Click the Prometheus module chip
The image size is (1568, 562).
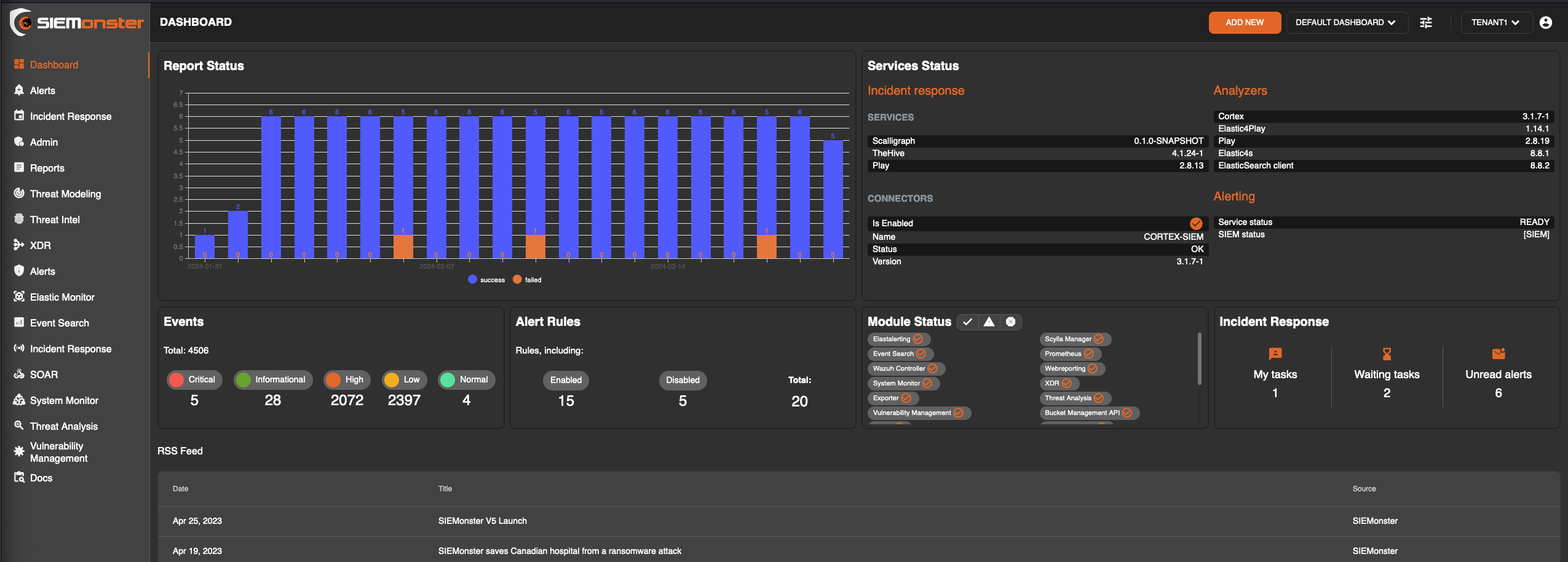tap(1071, 354)
